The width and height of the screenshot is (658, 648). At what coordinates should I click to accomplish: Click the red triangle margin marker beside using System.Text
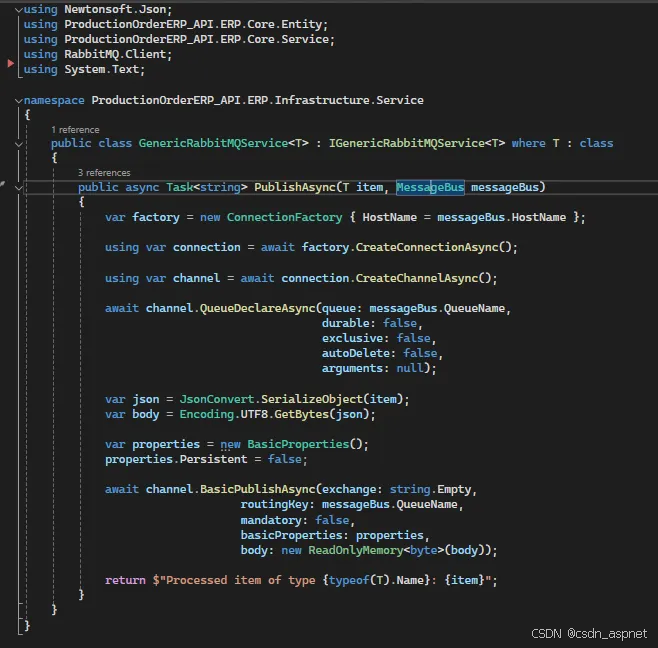point(10,64)
